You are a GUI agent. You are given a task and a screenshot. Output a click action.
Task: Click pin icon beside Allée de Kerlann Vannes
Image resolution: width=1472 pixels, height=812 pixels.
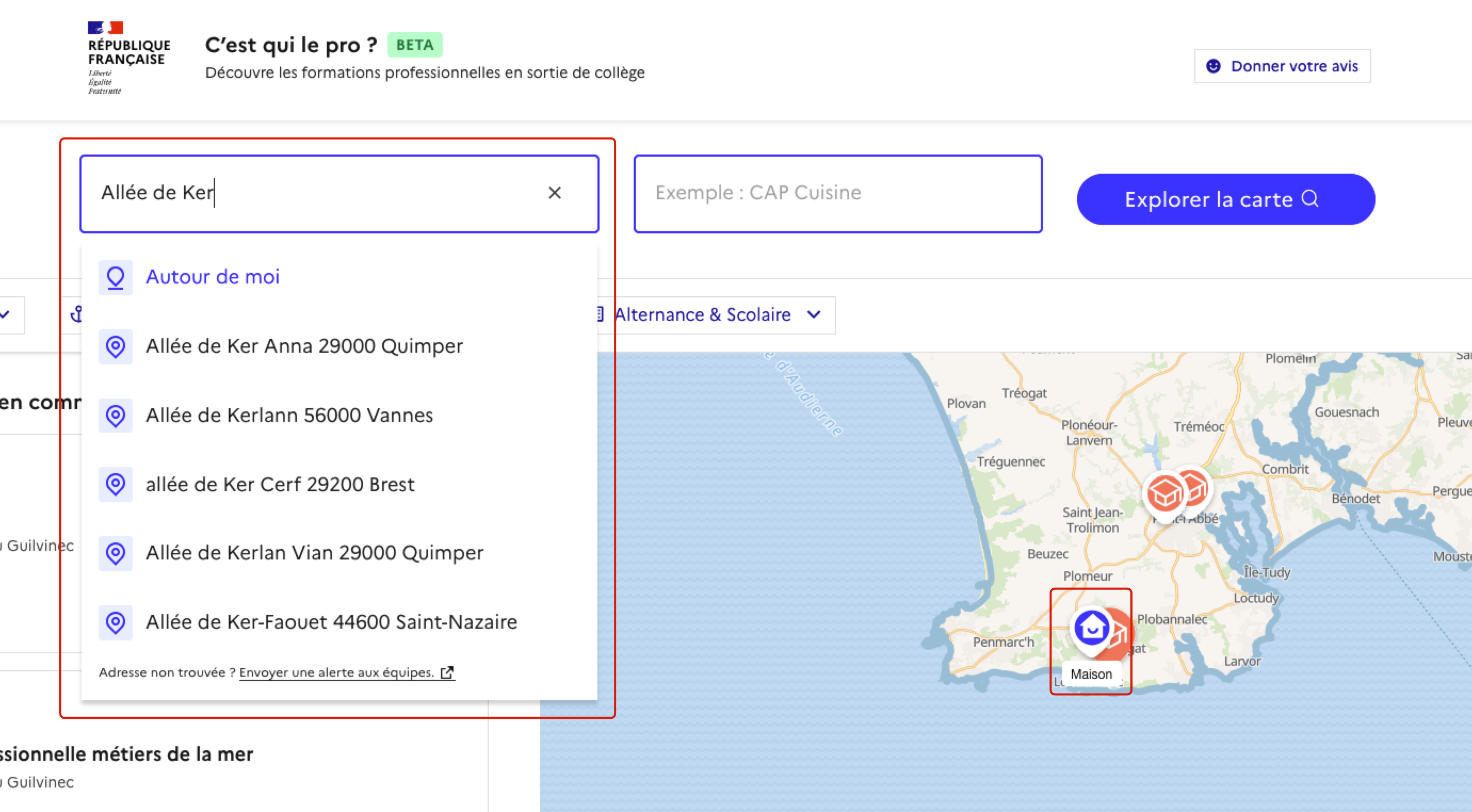click(x=116, y=416)
